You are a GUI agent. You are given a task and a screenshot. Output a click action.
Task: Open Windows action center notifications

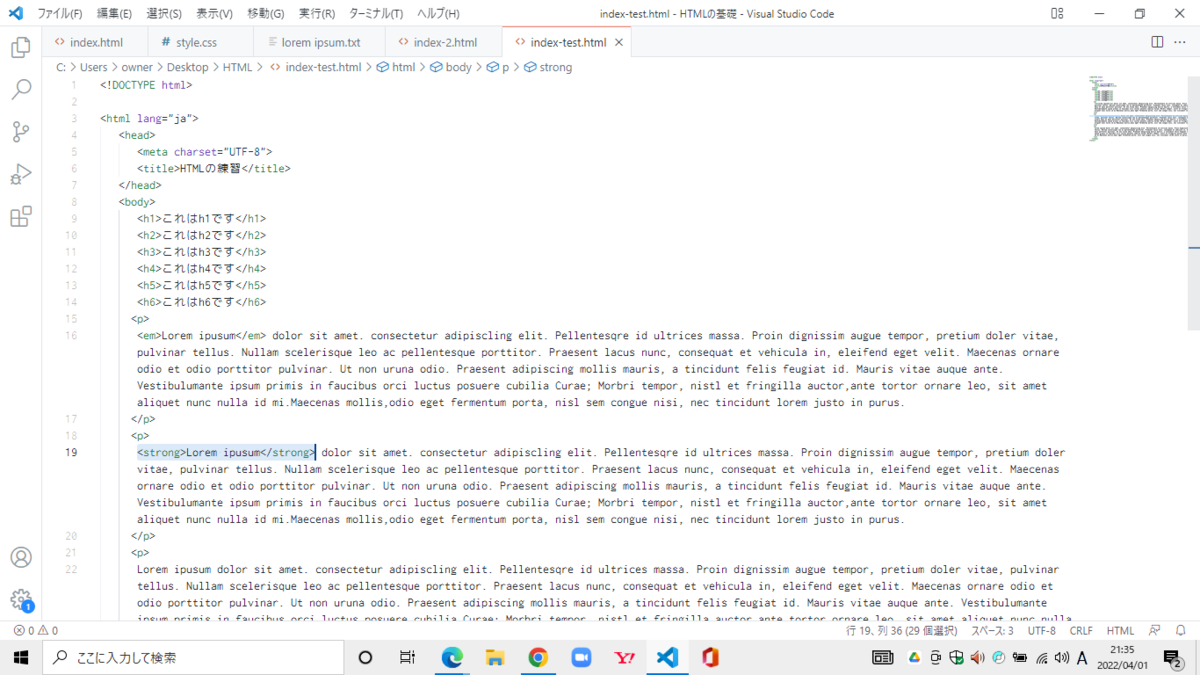[1173, 657]
